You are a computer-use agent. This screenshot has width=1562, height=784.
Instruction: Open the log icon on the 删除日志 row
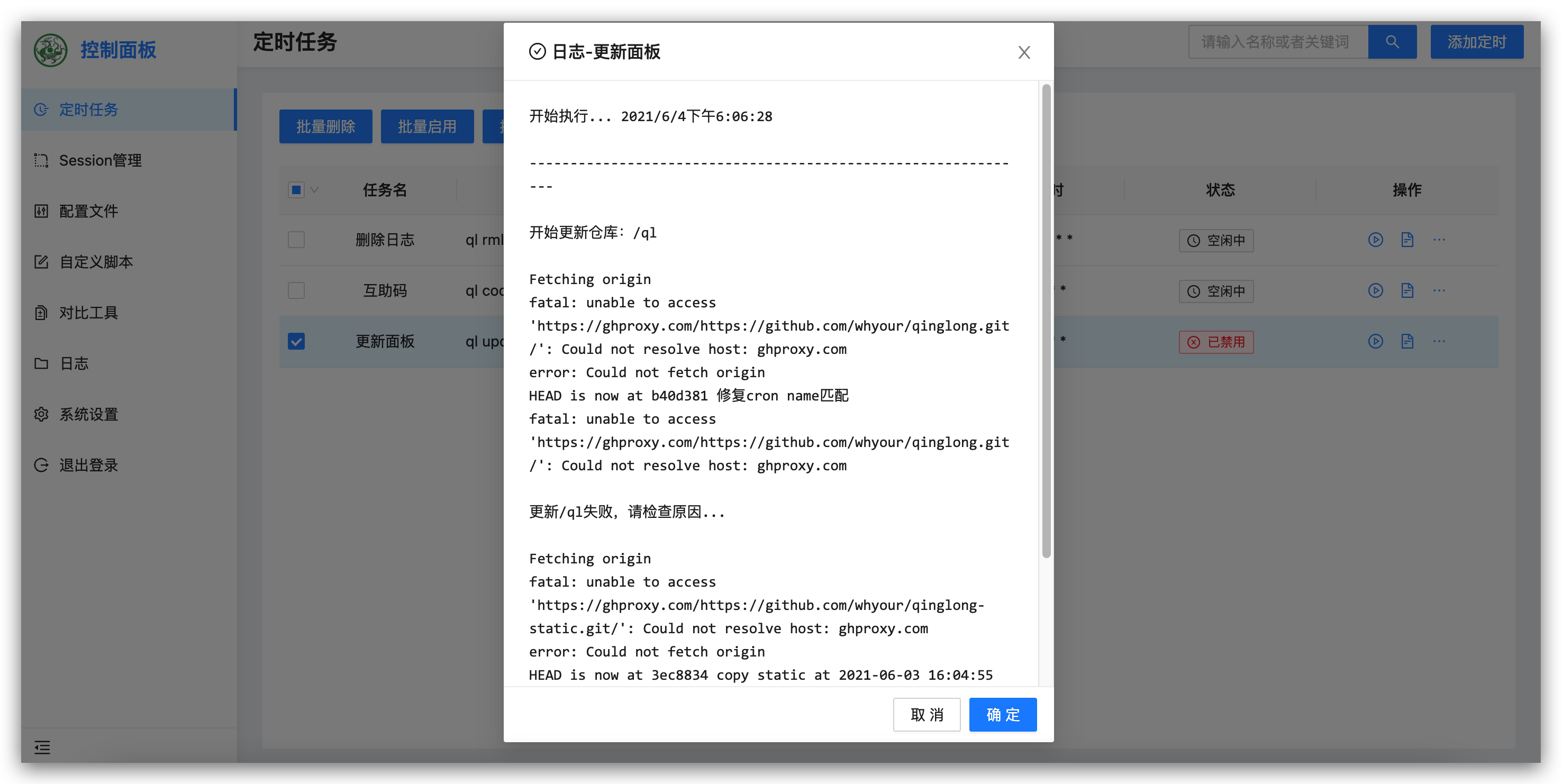[1407, 240]
